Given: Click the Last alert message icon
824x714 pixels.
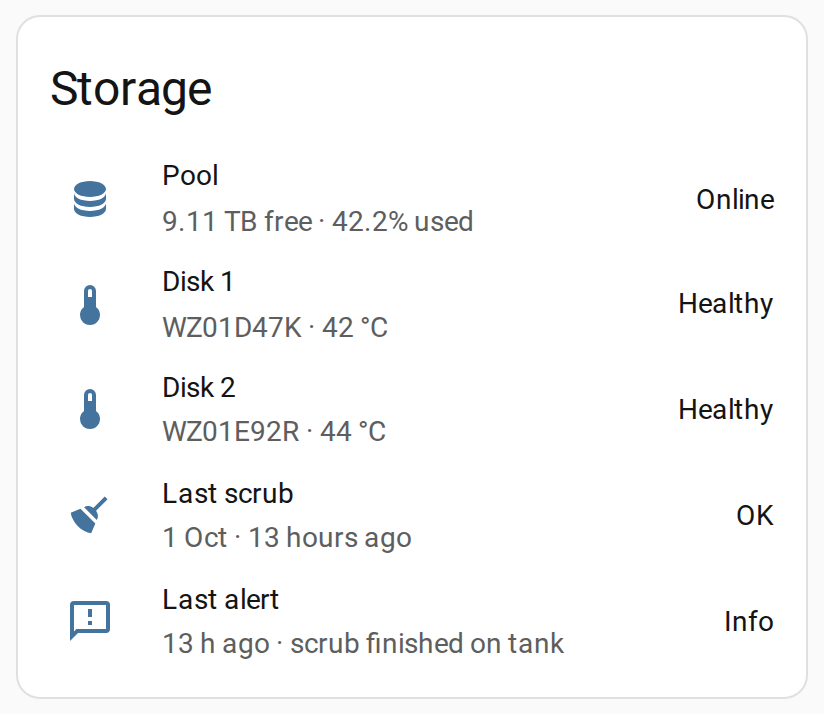Looking at the screenshot, I should [x=90, y=620].
